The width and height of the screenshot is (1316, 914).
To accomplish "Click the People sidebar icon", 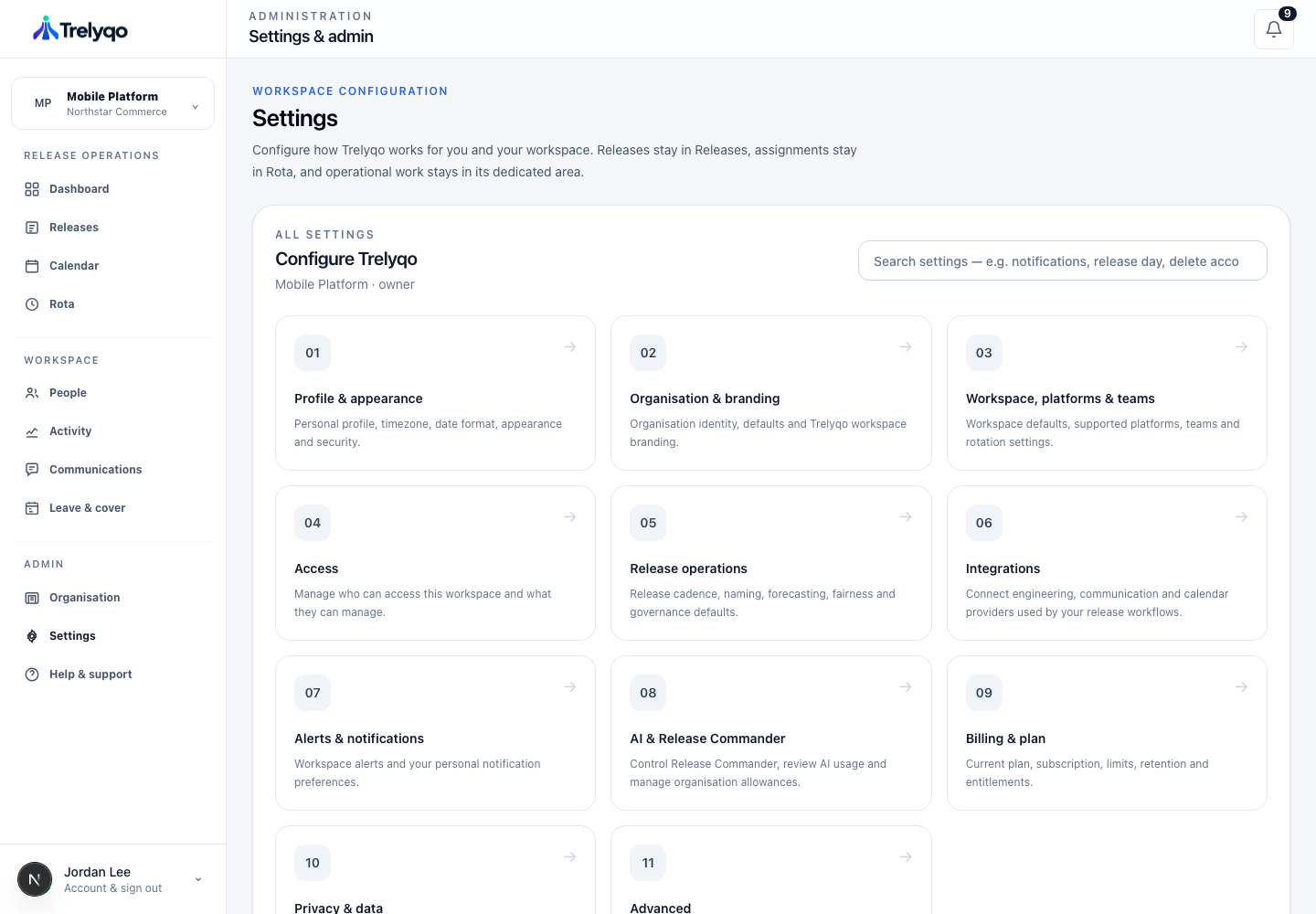I will 32,393.
